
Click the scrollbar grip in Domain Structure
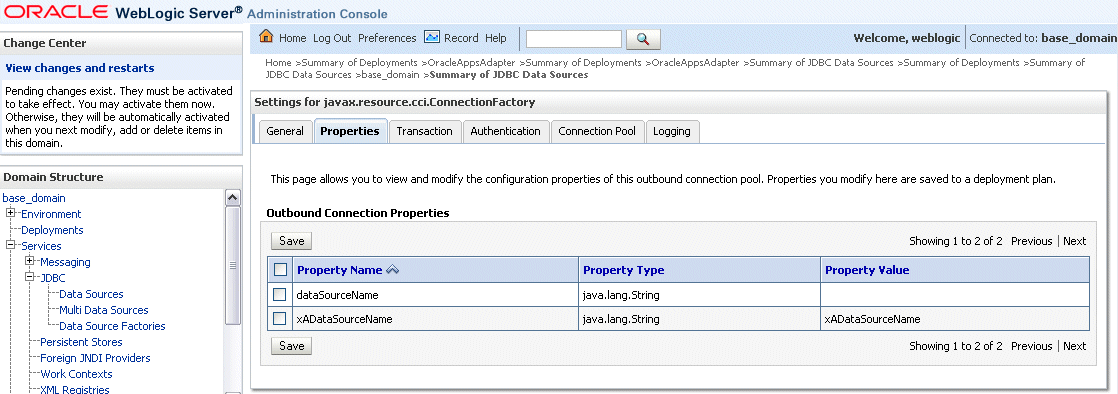pos(232,265)
